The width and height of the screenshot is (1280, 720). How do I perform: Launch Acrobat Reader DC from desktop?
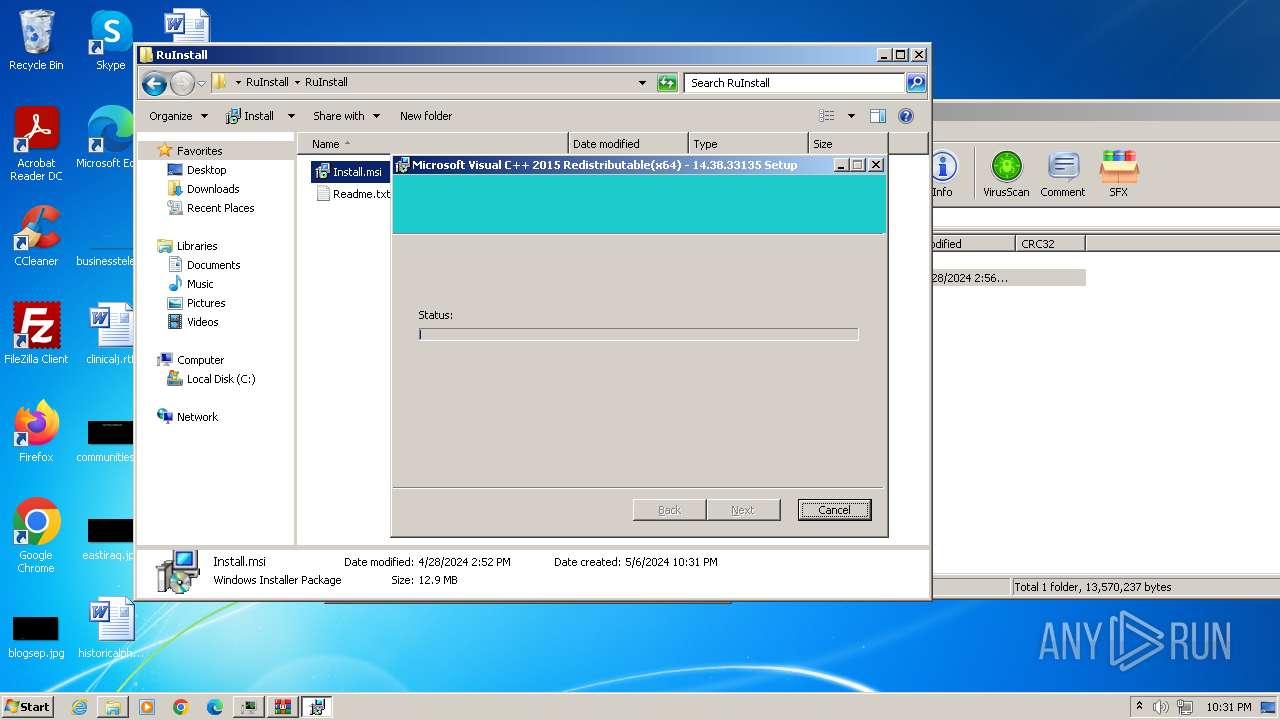pyautogui.click(x=36, y=144)
